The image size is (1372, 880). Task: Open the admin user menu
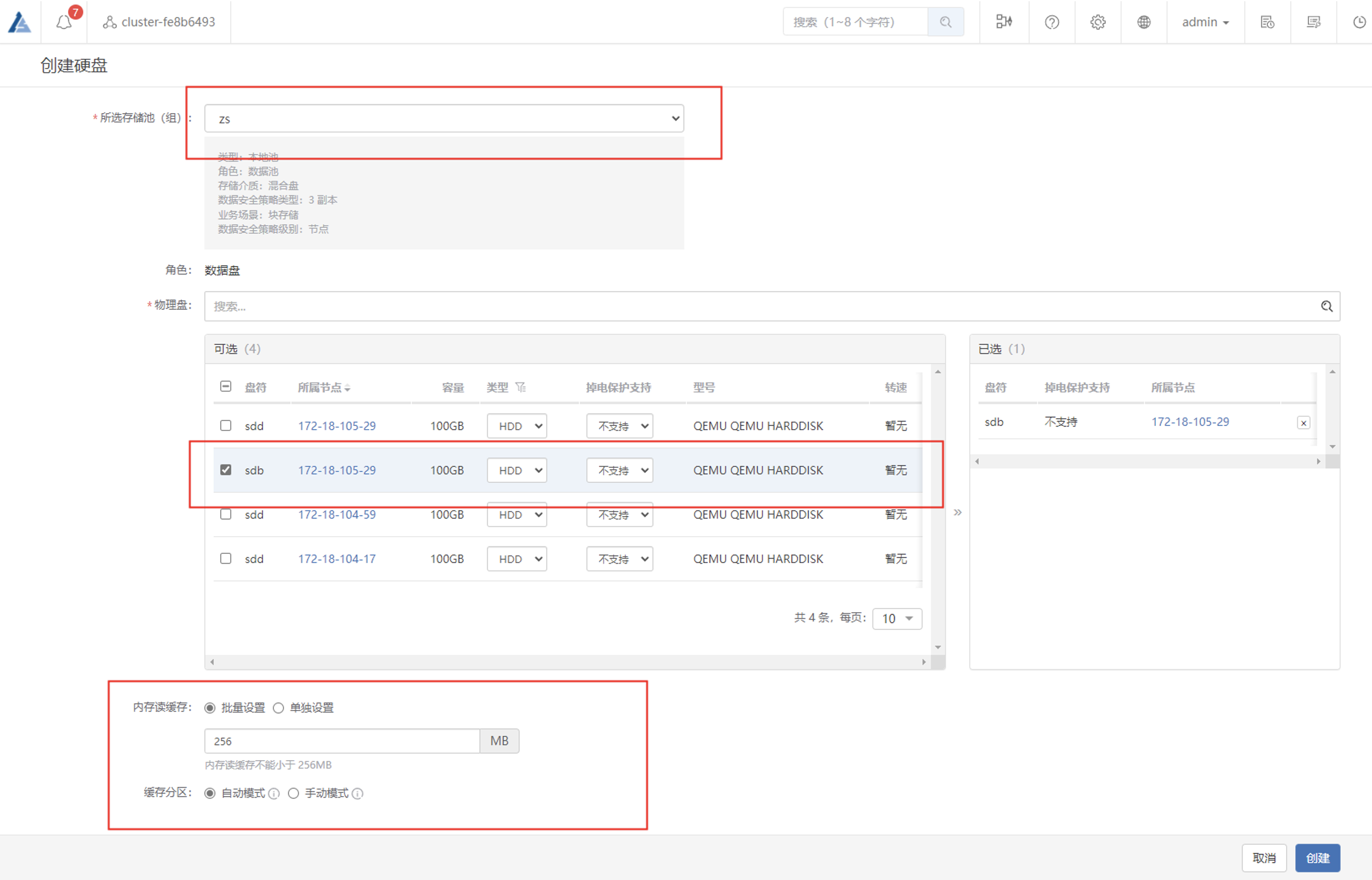coord(1205,22)
